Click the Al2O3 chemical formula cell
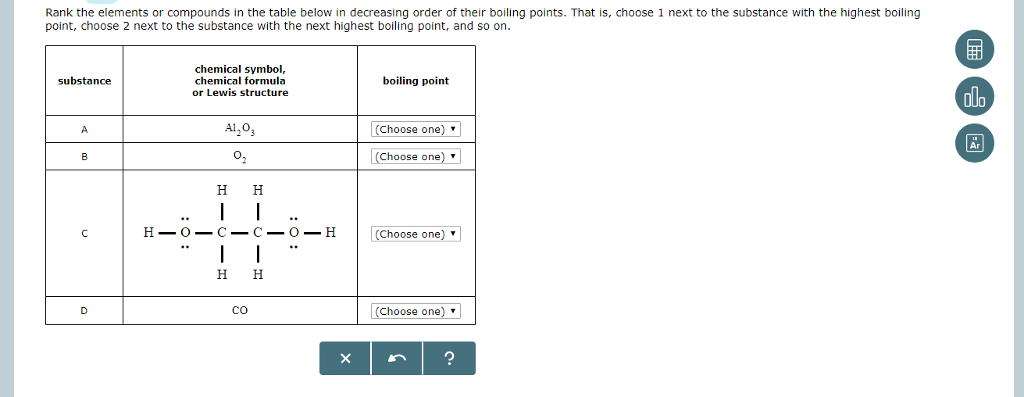1024x397 pixels. coord(240,129)
